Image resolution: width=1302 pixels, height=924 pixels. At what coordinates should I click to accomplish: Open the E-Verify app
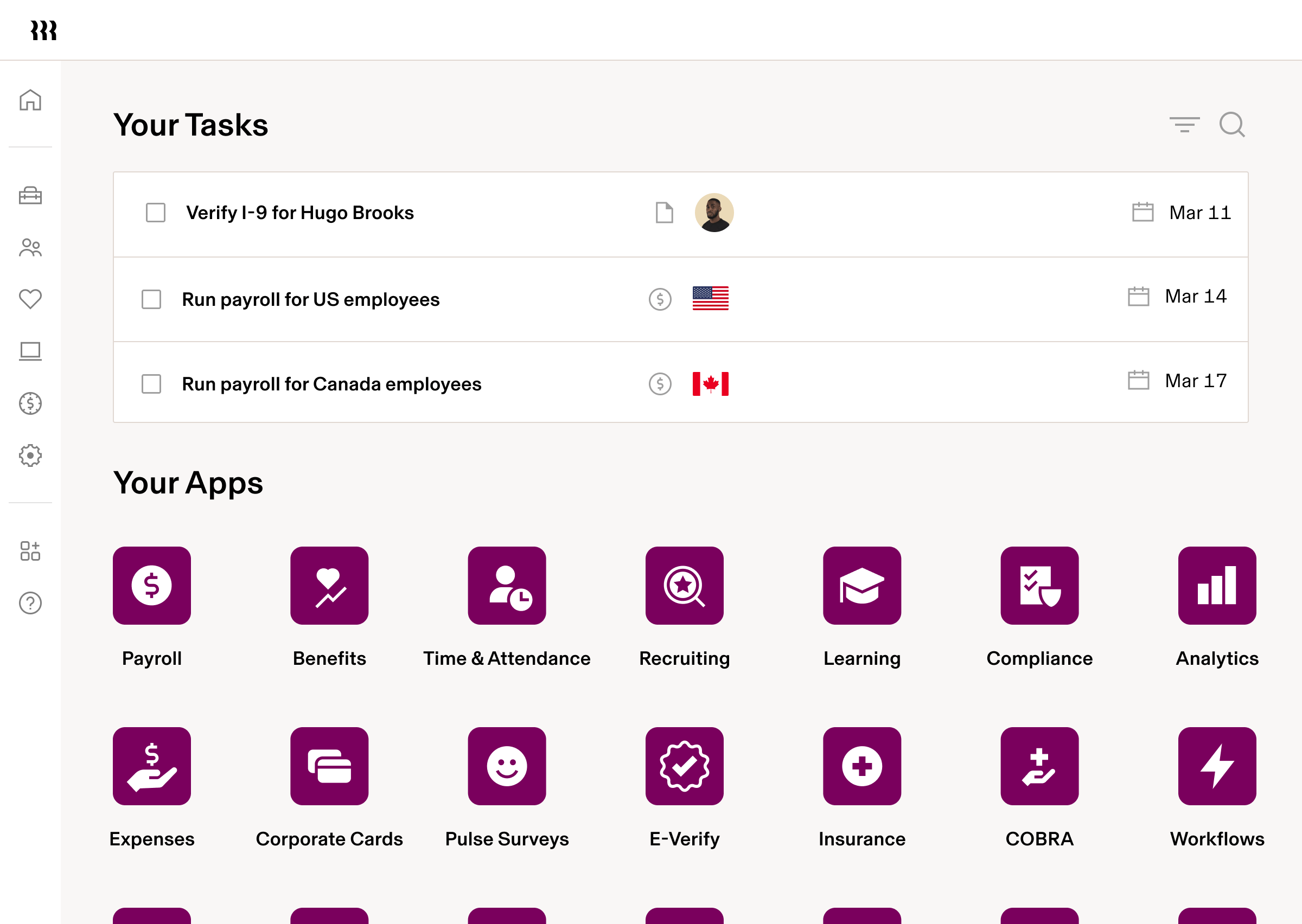pyautogui.click(x=685, y=766)
